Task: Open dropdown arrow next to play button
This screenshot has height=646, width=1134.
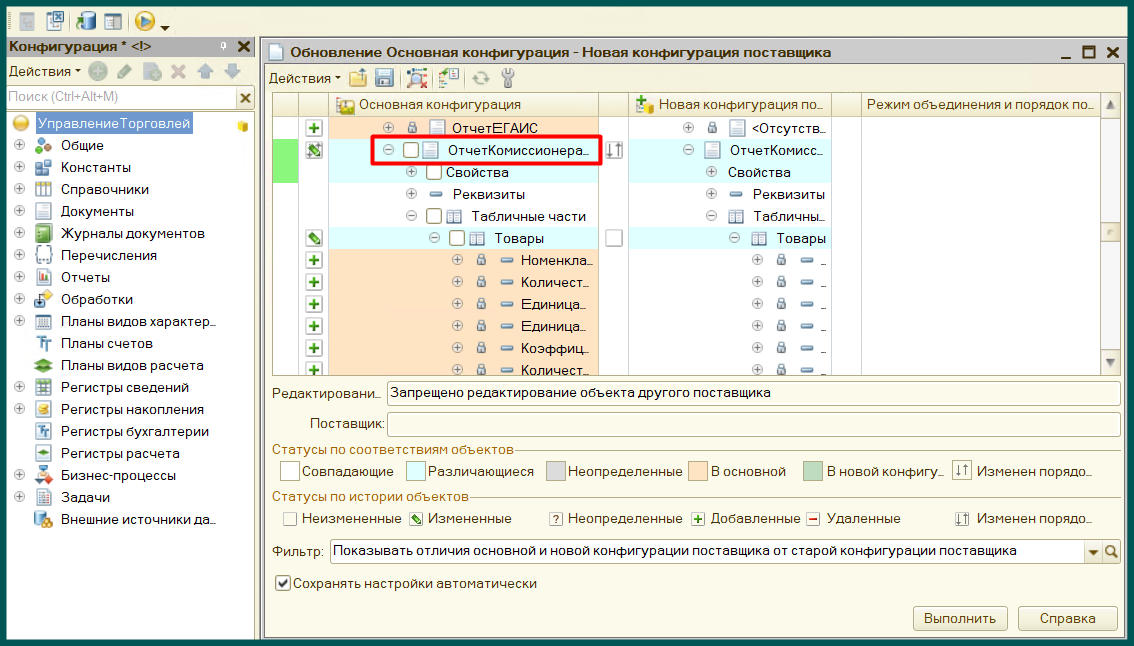Action: (166, 27)
